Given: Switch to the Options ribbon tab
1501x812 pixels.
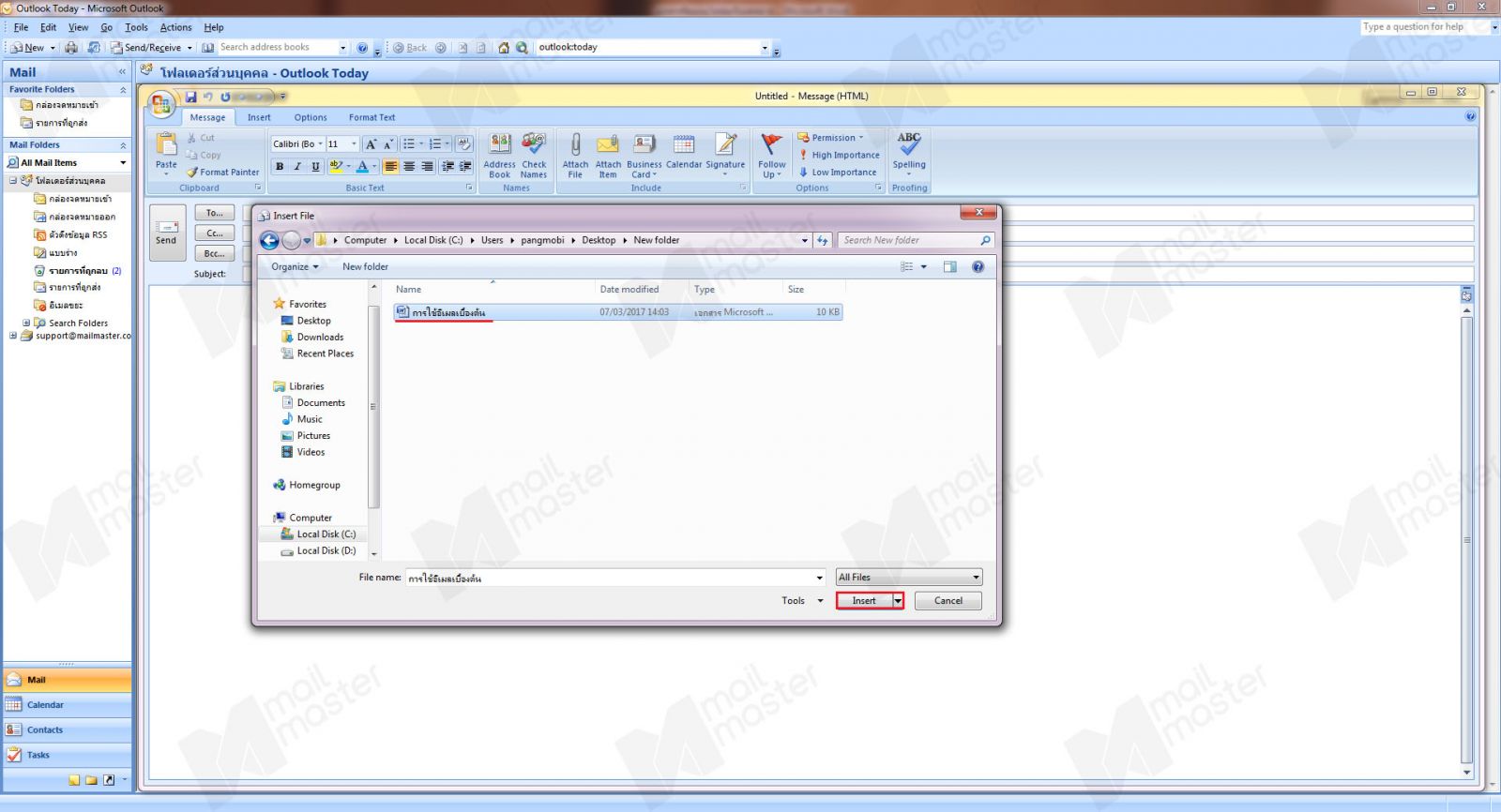Looking at the screenshot, I should (311, 118).
